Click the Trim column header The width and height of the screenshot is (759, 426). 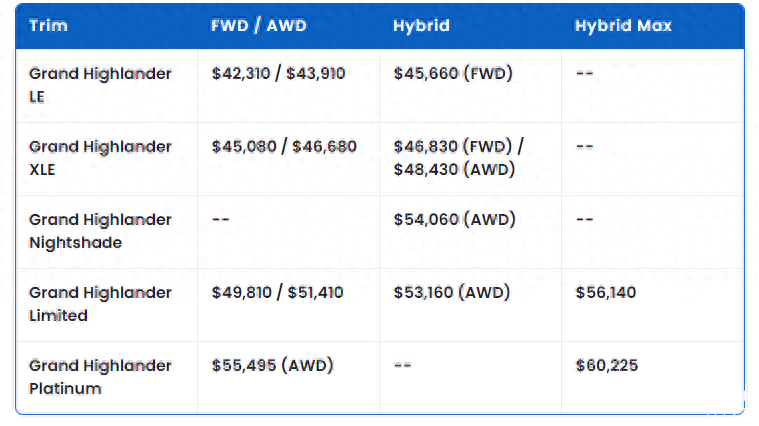click(49, 26)
